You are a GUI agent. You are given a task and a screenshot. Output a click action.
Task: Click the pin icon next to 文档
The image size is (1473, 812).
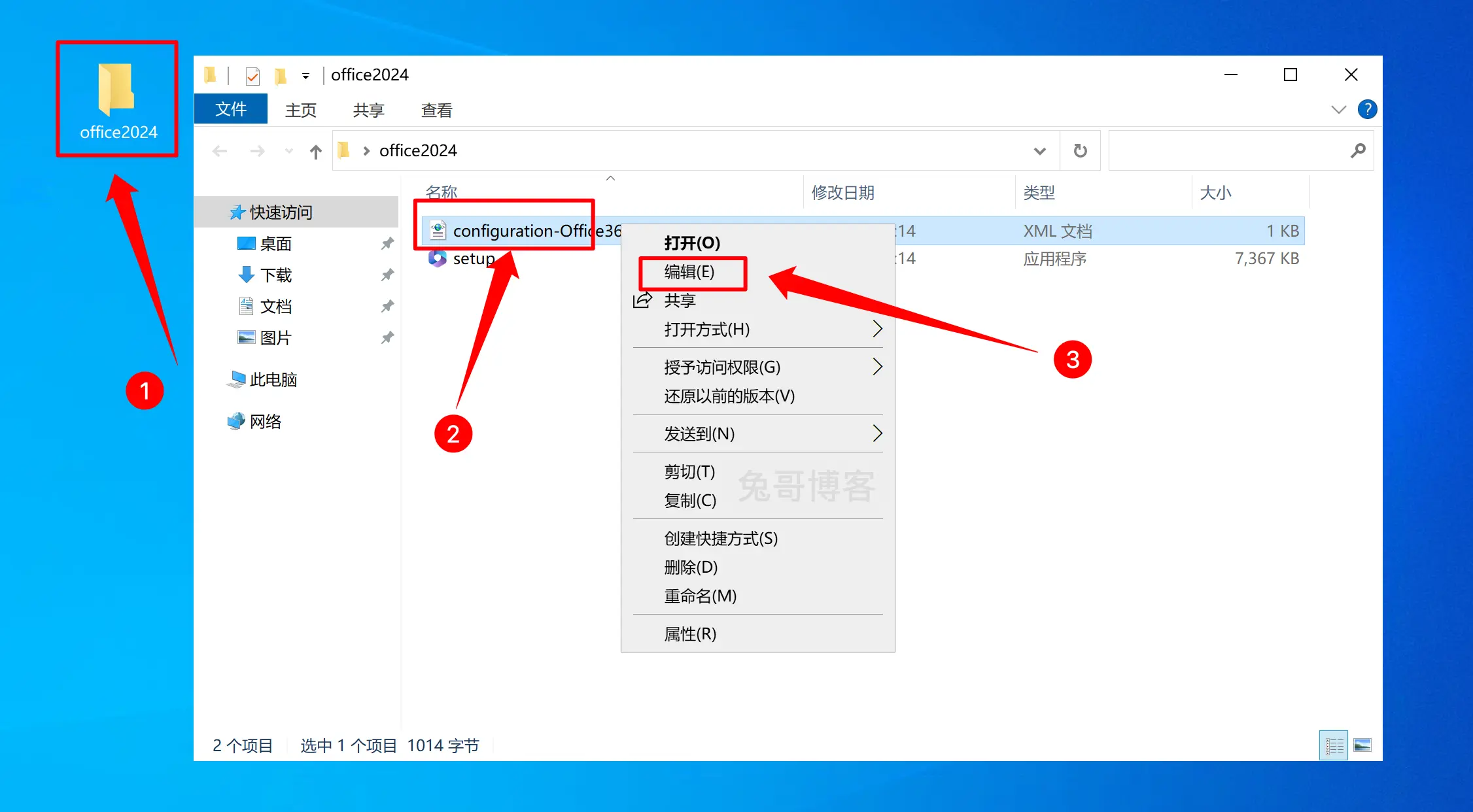tap(387, 306)
